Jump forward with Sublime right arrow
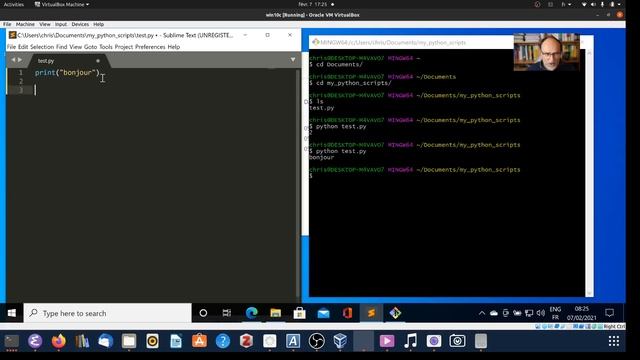The width and height of the screenshot is (640, 360). 20,60
